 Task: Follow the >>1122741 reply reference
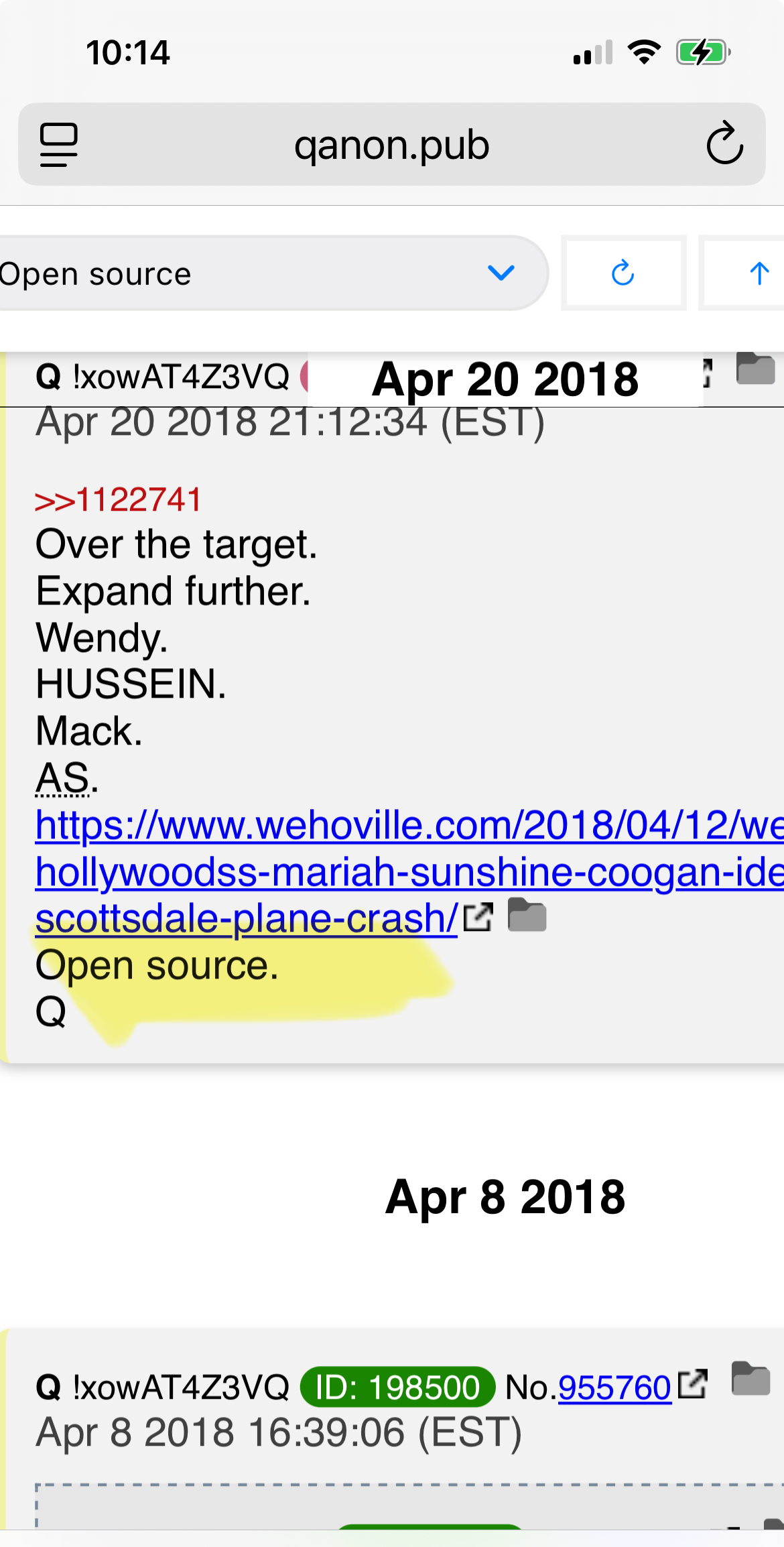point(119,500)
